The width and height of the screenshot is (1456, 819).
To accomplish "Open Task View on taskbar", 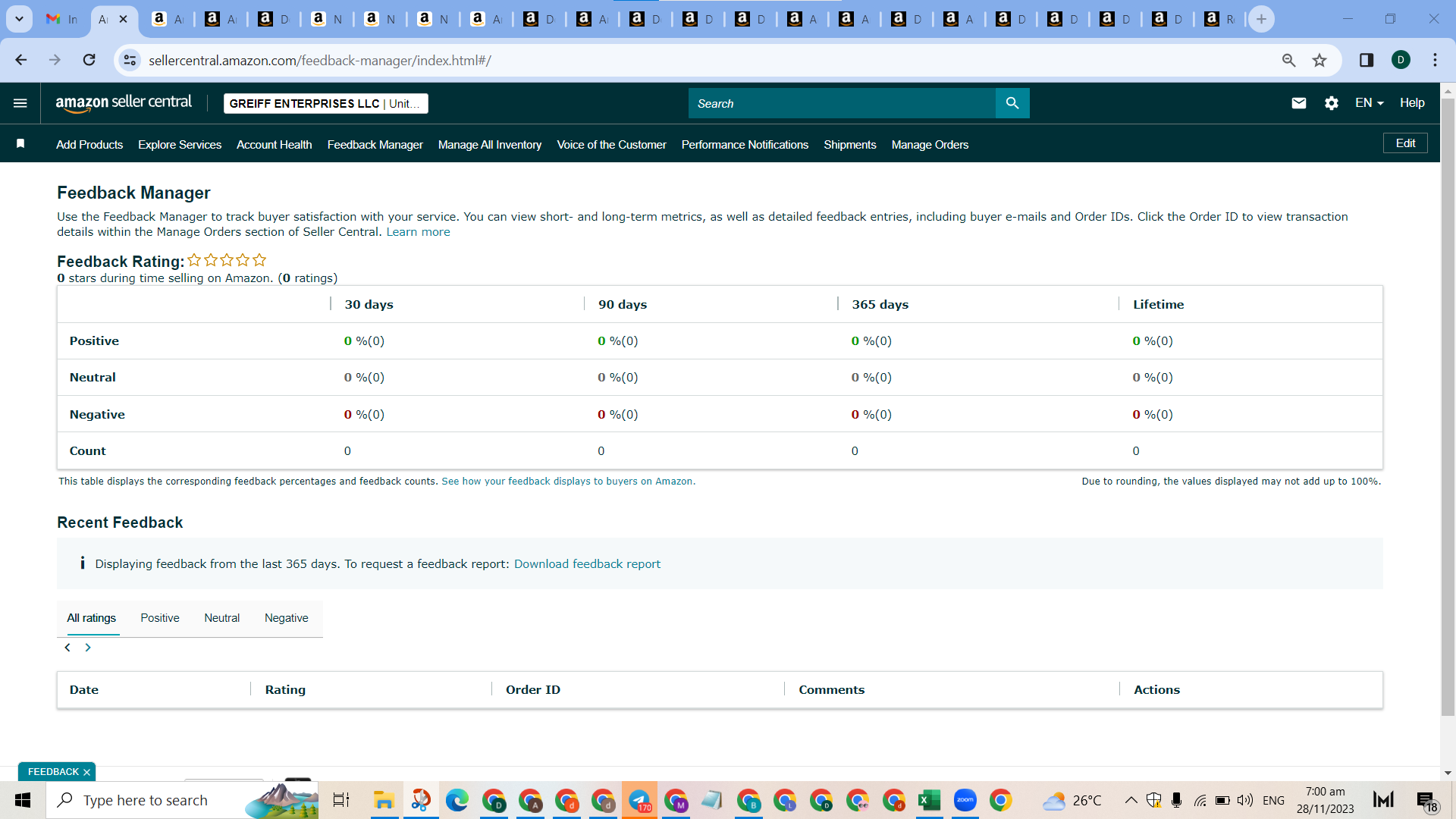I will click(x=341, y=800).
